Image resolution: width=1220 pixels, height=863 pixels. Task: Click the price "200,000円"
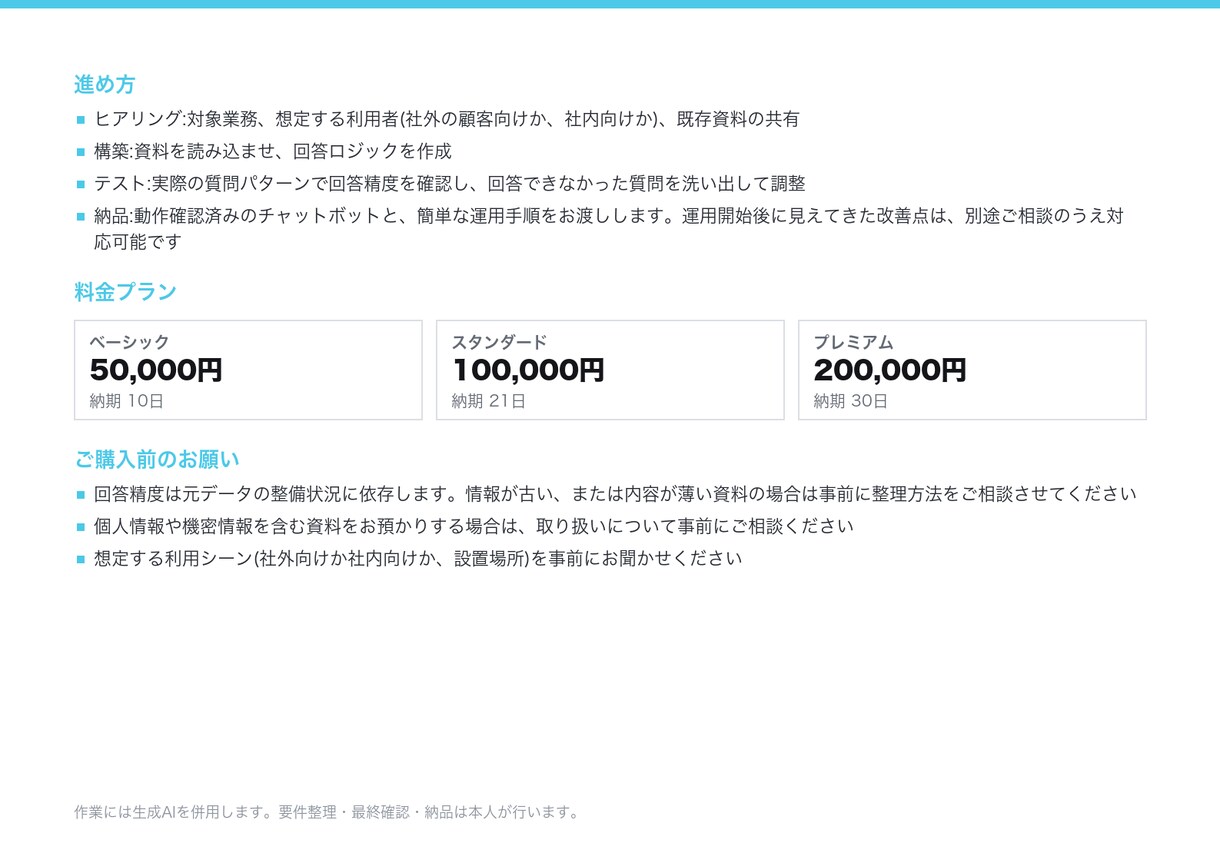(890, 370)
